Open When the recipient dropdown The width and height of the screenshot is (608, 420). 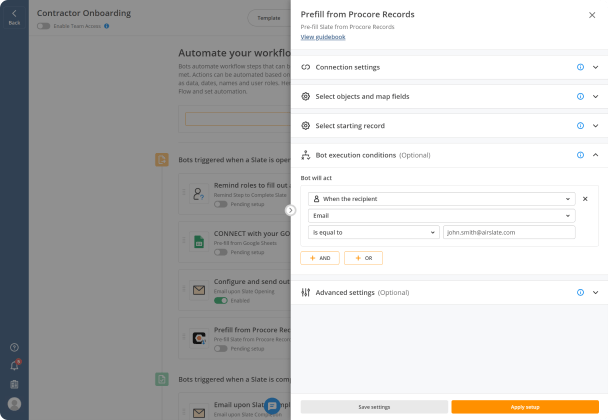pos(442,199)
